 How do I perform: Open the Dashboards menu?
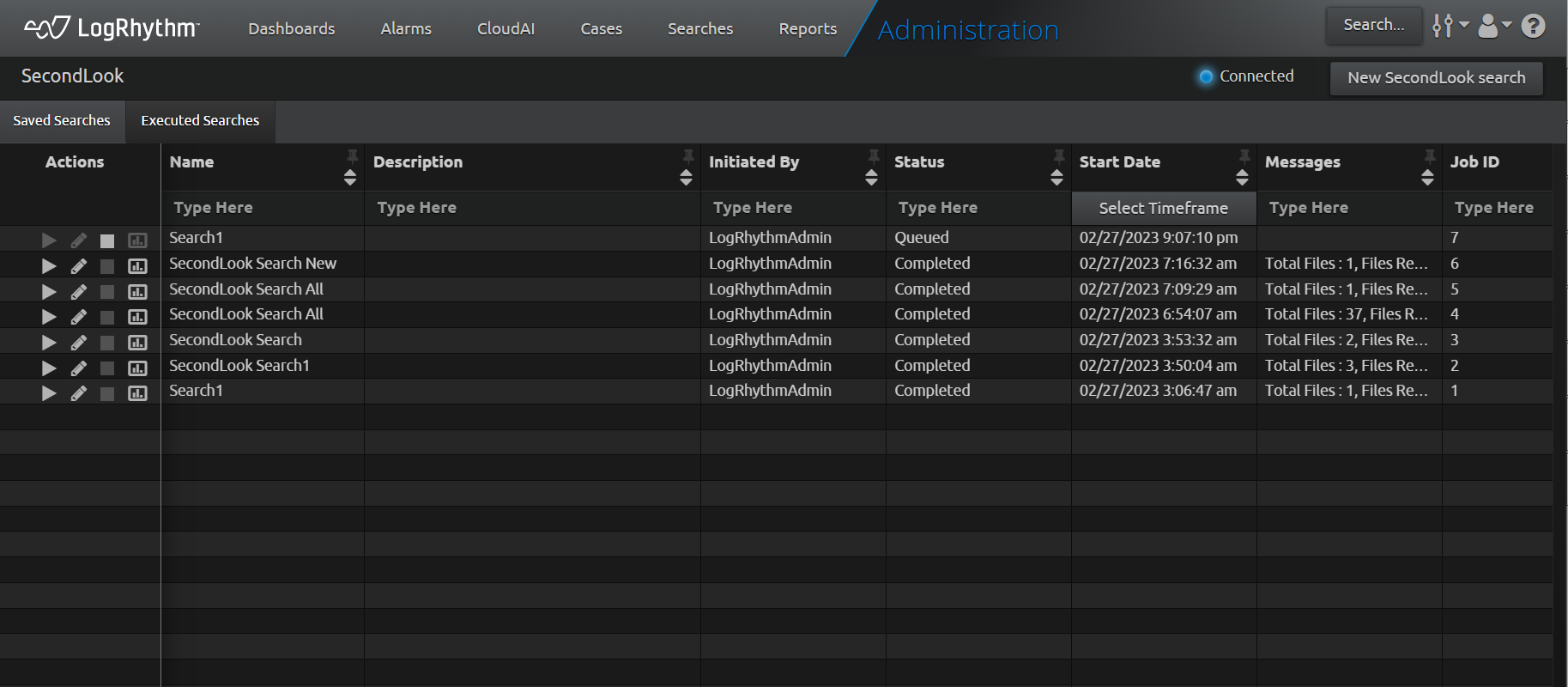(x=292, y=29)
